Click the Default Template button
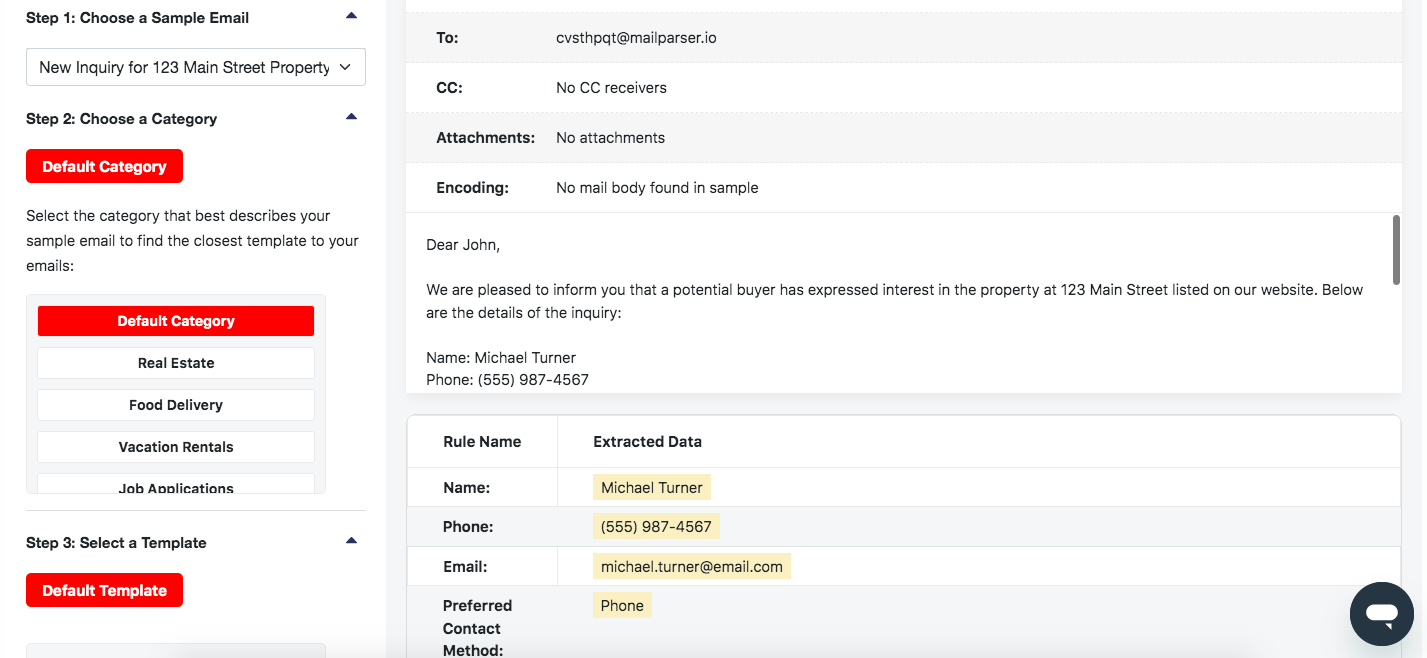This screenshot has height=658, width=1427. coord(104,590)
